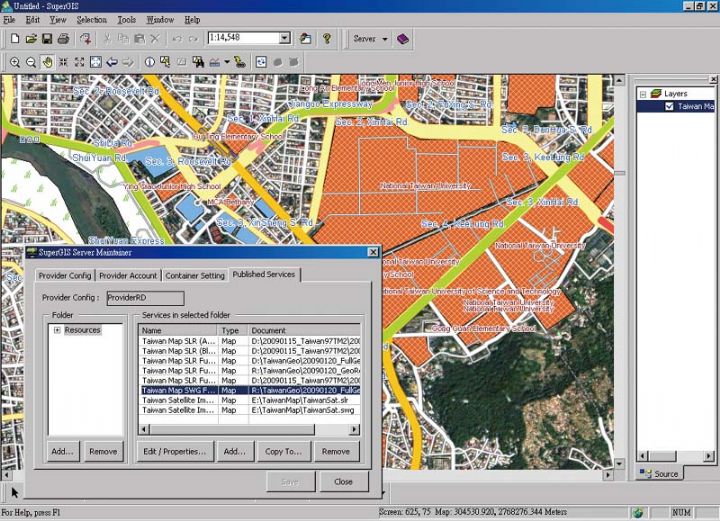The width and height of the screenshot is (720, 521).
Task: Toggle the Taiwan Map layer checkbox
Action: (669, 106)
